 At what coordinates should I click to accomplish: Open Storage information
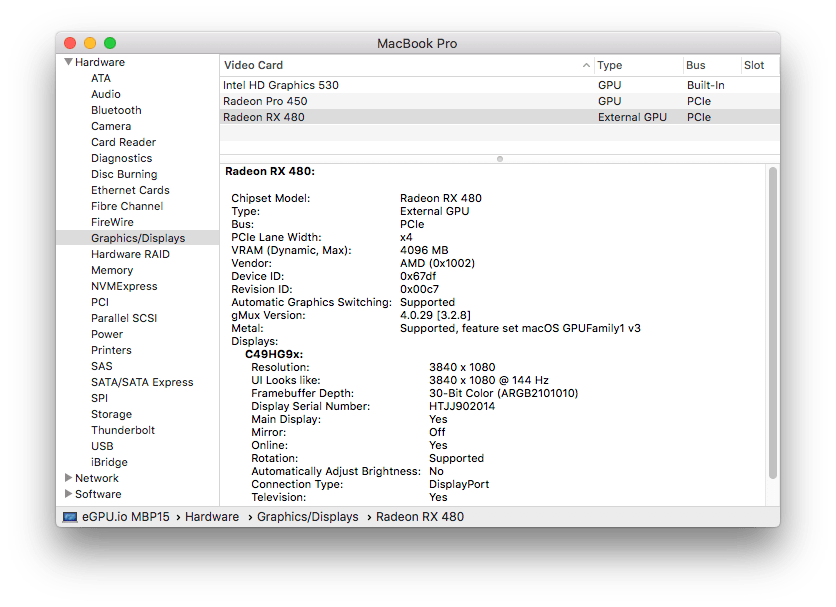tap(111, 414)
